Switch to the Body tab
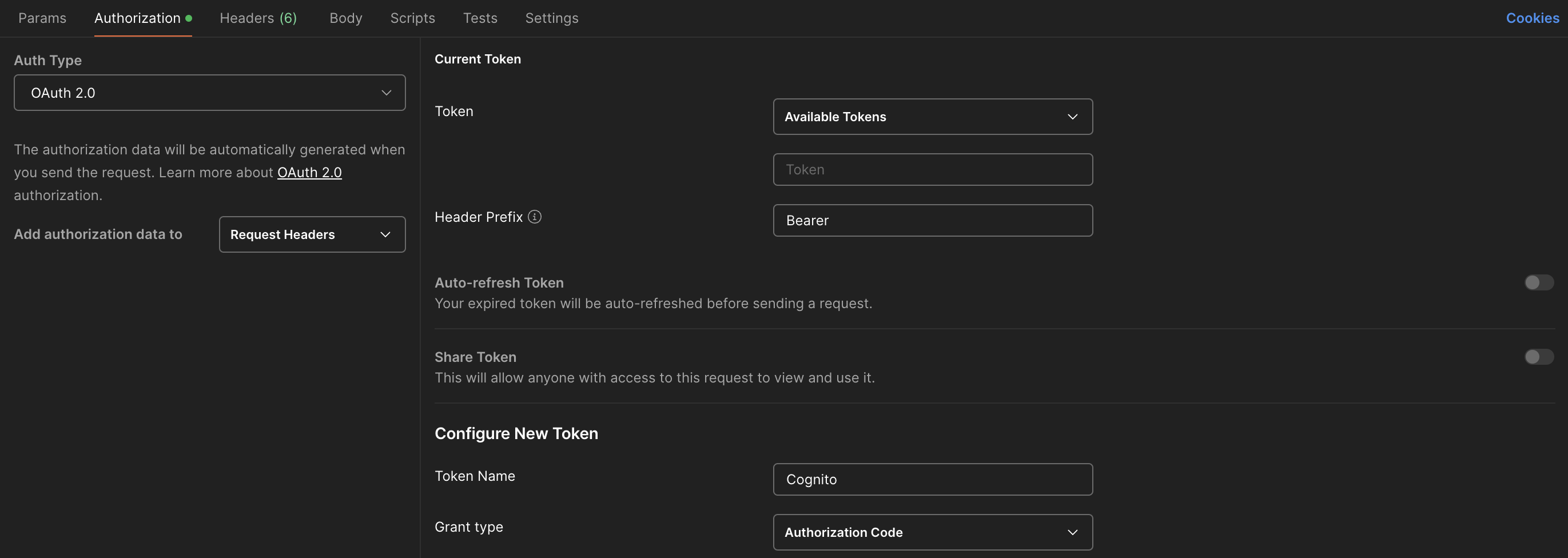The image size is (1568, 558). pyautogui.click(x=345, y=18)
